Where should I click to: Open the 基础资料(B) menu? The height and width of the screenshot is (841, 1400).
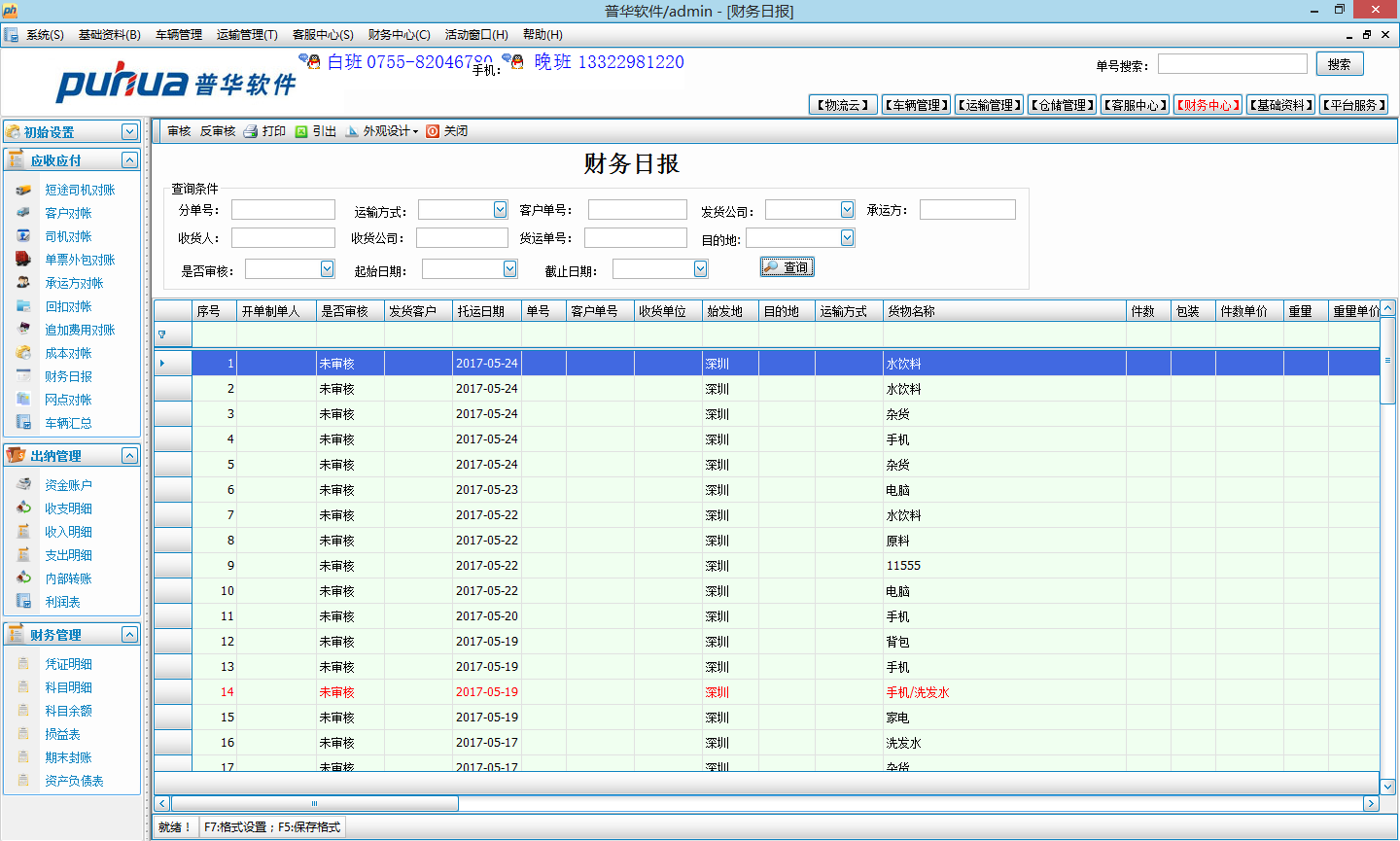coord(109,35)
